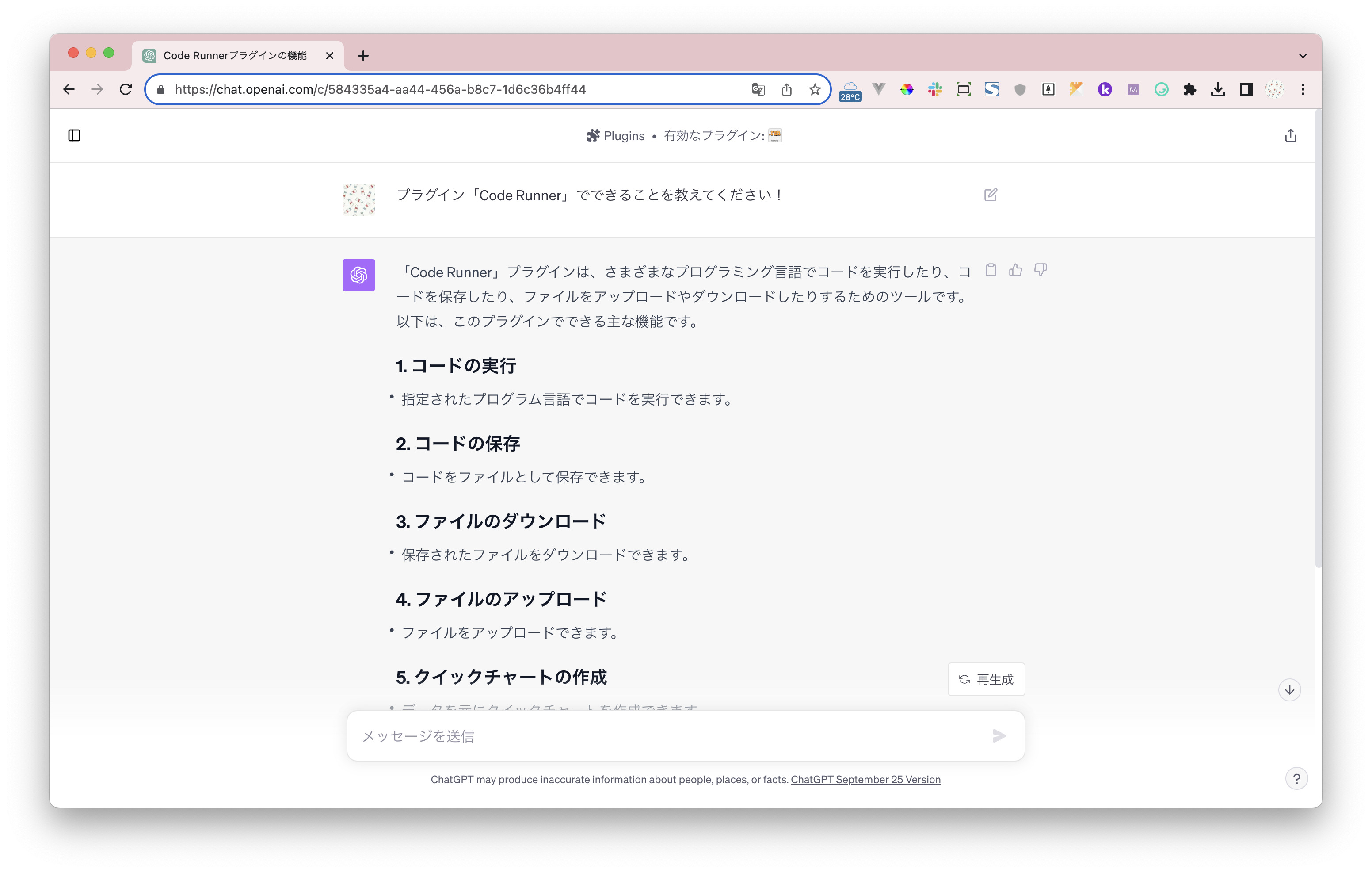Click the 再生成 regenerate button
1372x873 pixels.
pyautogui.click(x=986, y=678)
